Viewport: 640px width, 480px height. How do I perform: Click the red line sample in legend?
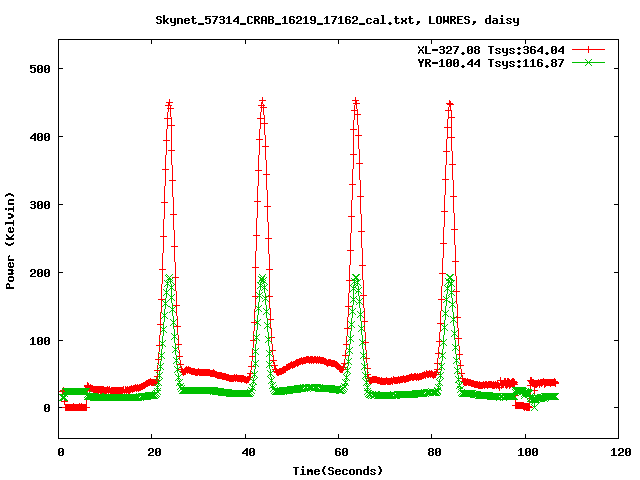click(590, 49)
